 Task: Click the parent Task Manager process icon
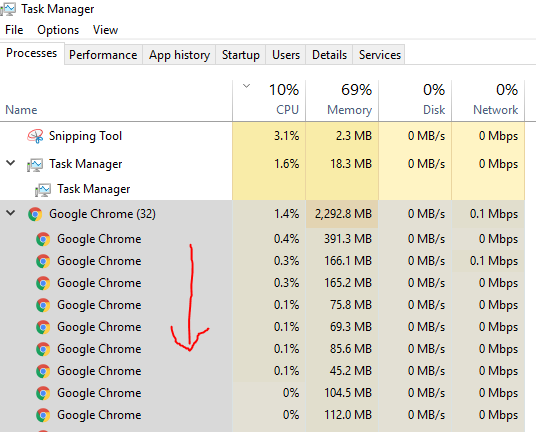[x=35, y=165]
